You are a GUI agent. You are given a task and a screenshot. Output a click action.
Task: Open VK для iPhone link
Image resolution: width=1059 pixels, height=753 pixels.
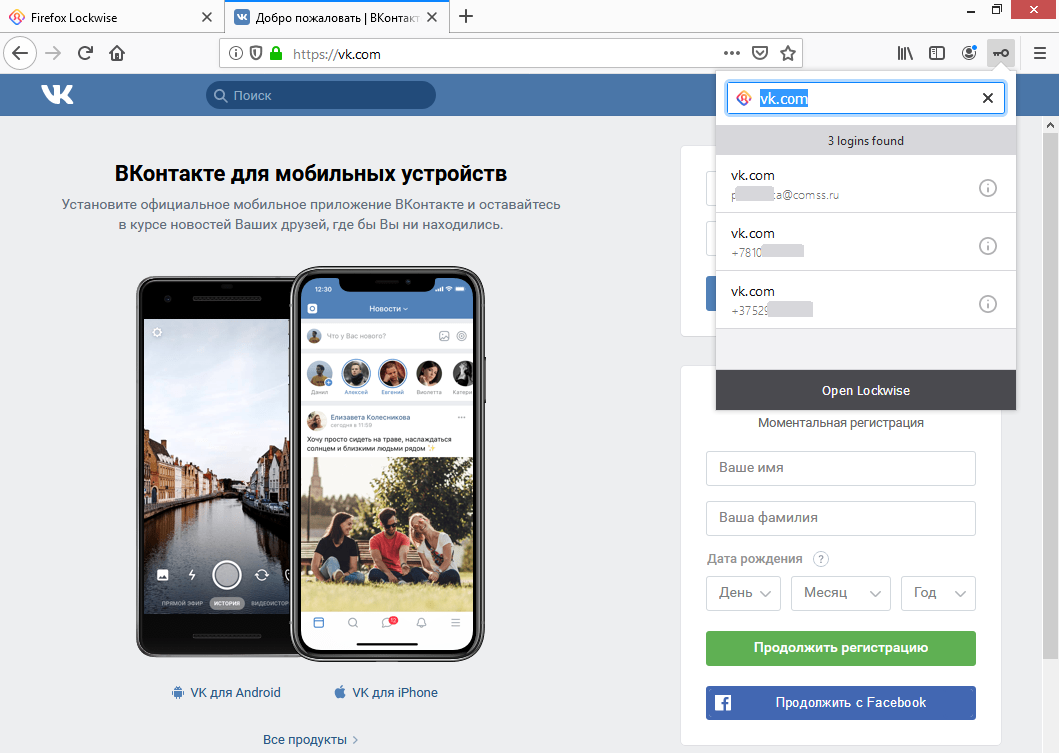coord(386,692)
